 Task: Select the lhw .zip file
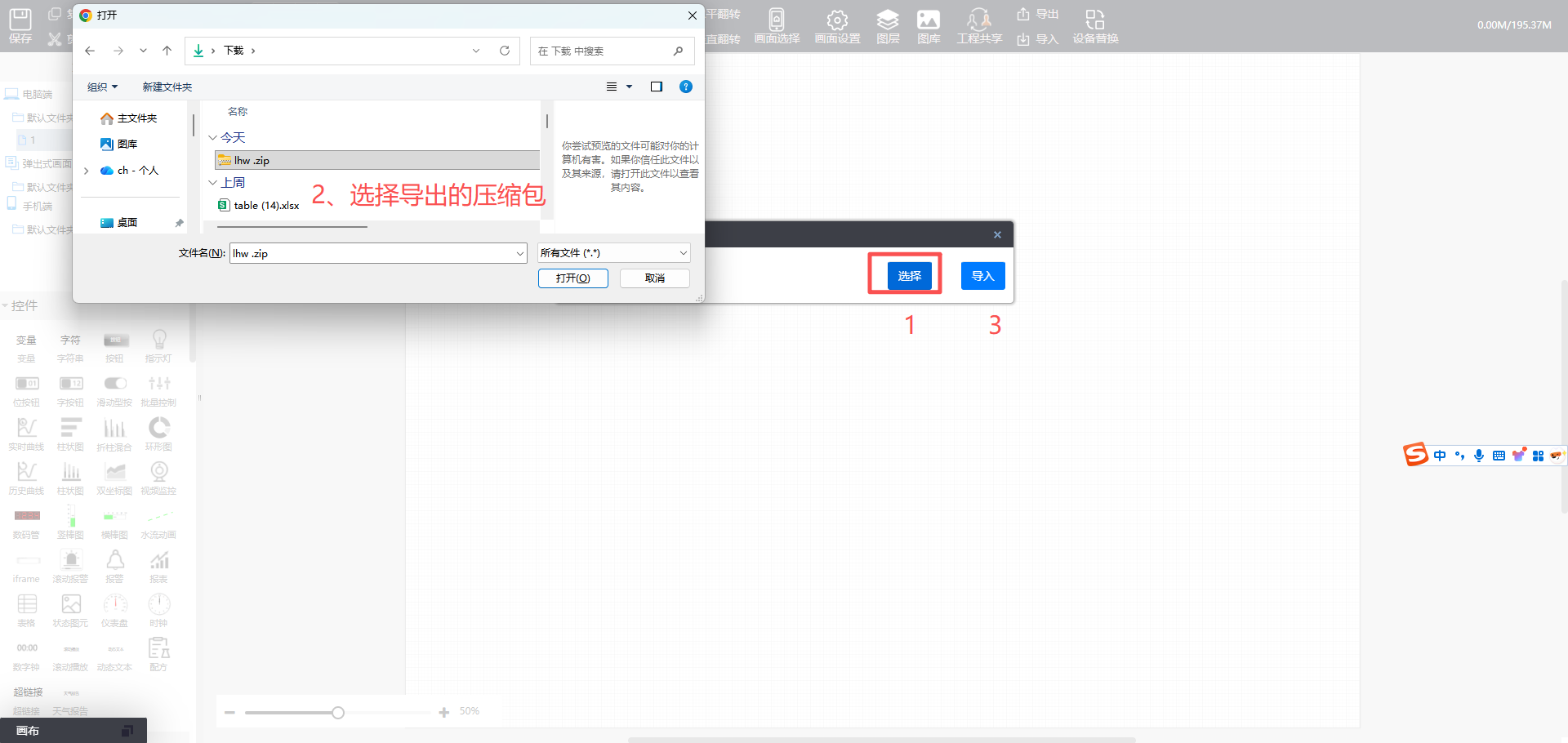coord(252,161)
